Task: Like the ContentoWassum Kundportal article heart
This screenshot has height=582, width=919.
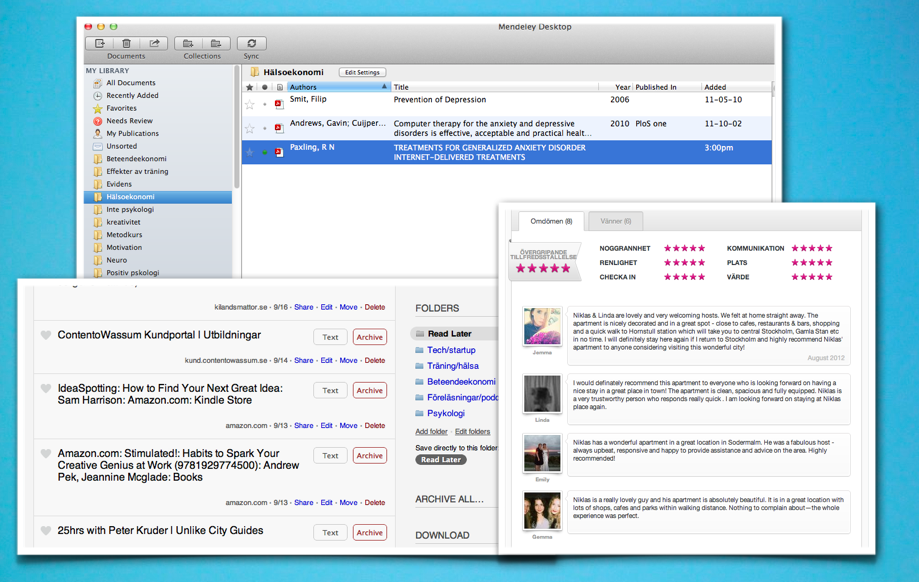Action: point(46,336)
